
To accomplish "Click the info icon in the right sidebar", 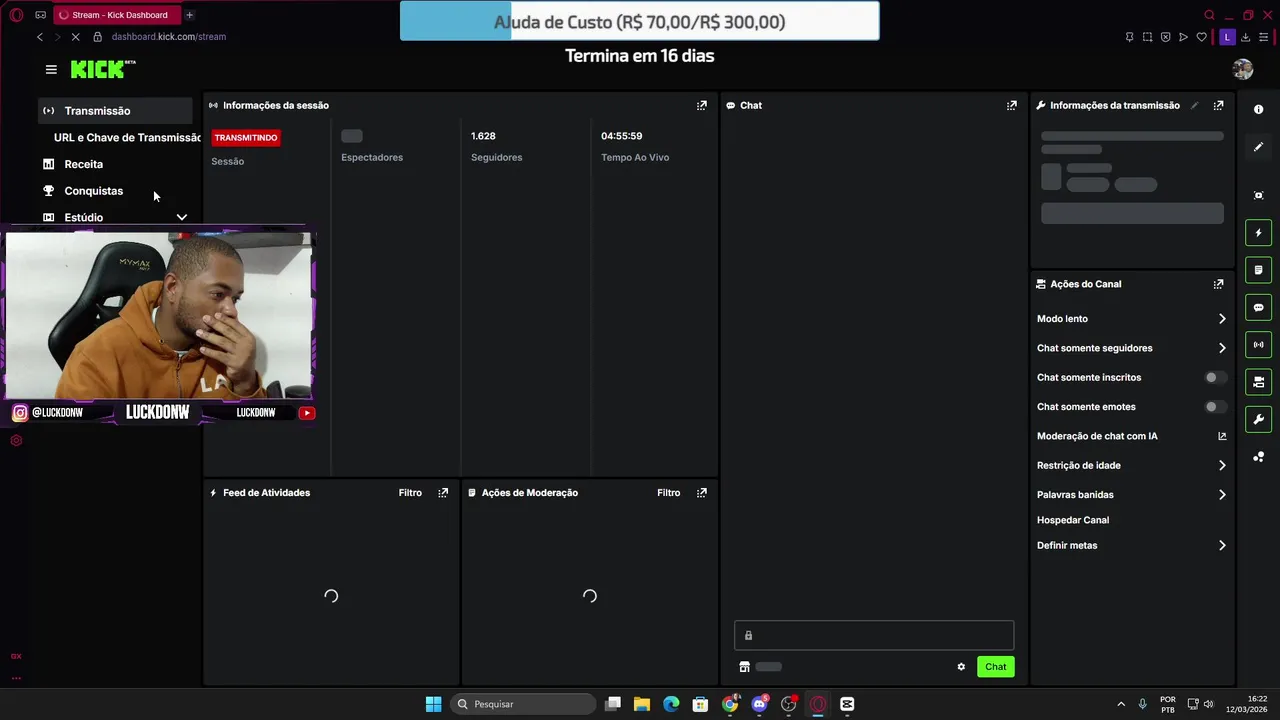I will [x=1258, y=109].
